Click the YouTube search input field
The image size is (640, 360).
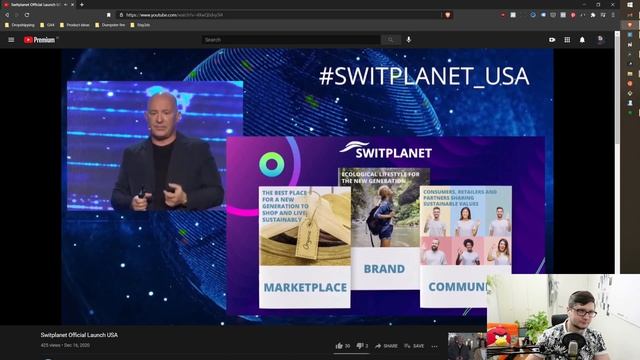pyautogui.click(x=291, y=40)
